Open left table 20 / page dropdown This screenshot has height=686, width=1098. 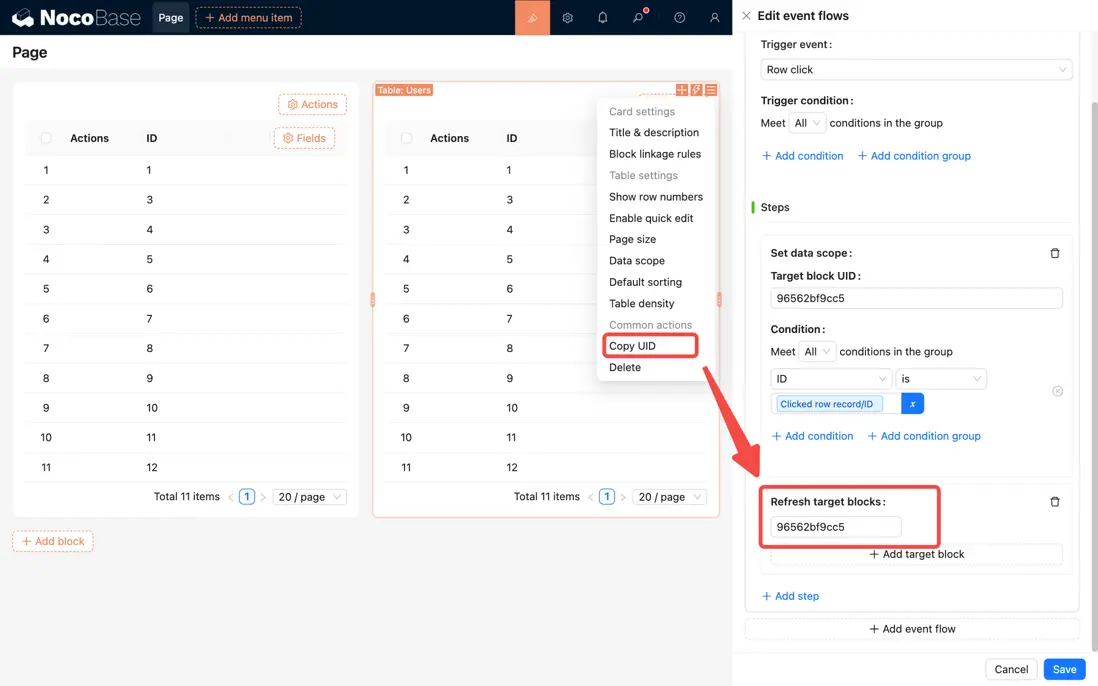tap(309, 497)
